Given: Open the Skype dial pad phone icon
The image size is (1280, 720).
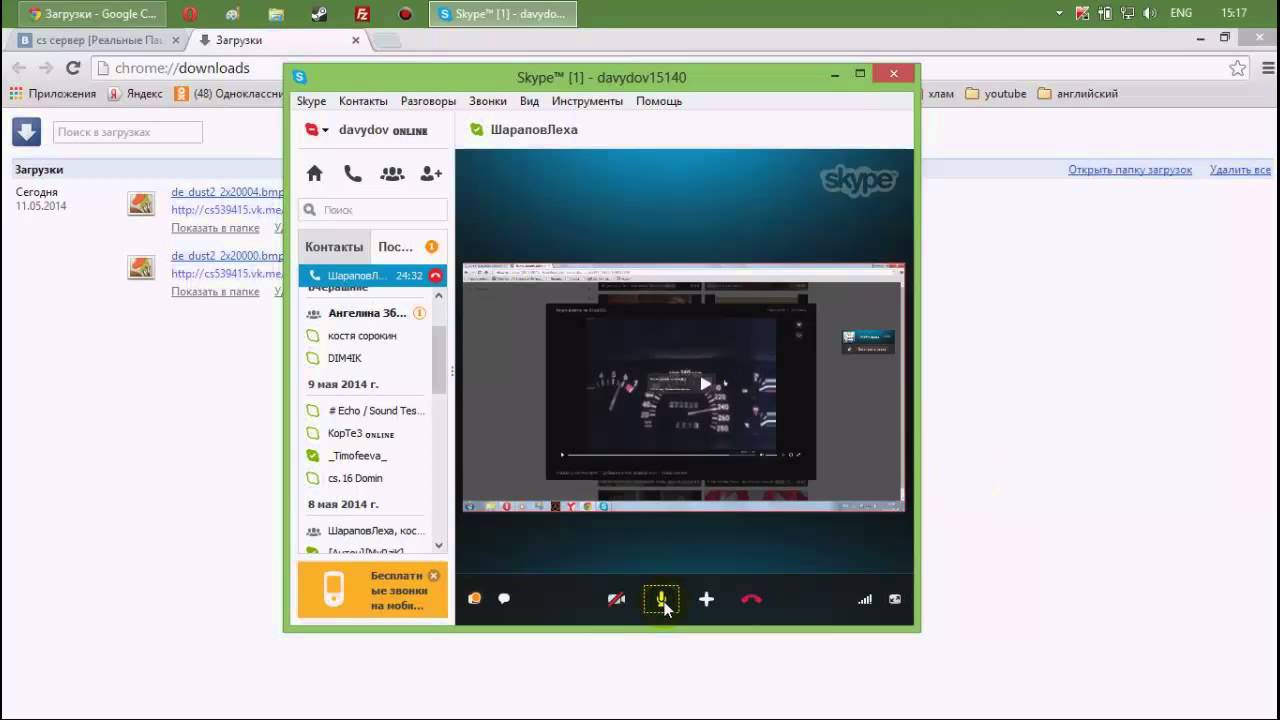Looking at the screenshot, I should (353, 173).
